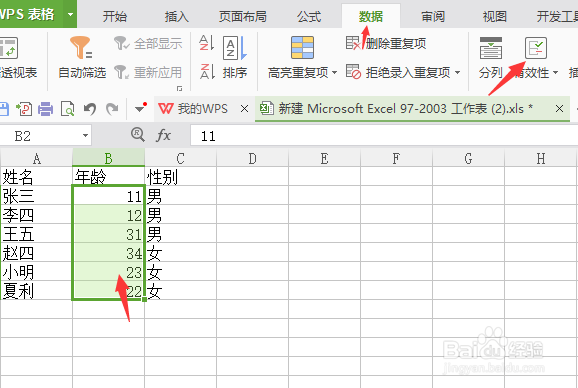Select cell containing 姓名
The height and width of the screenshot is (388, 578).
click(36, 177)
